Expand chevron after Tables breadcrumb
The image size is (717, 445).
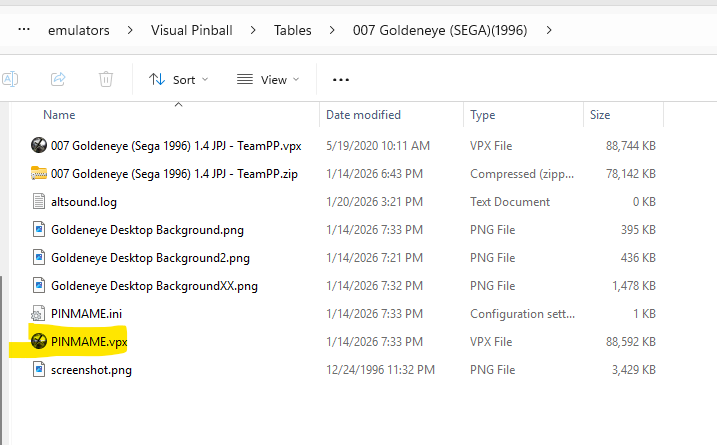tap(332, 30)
